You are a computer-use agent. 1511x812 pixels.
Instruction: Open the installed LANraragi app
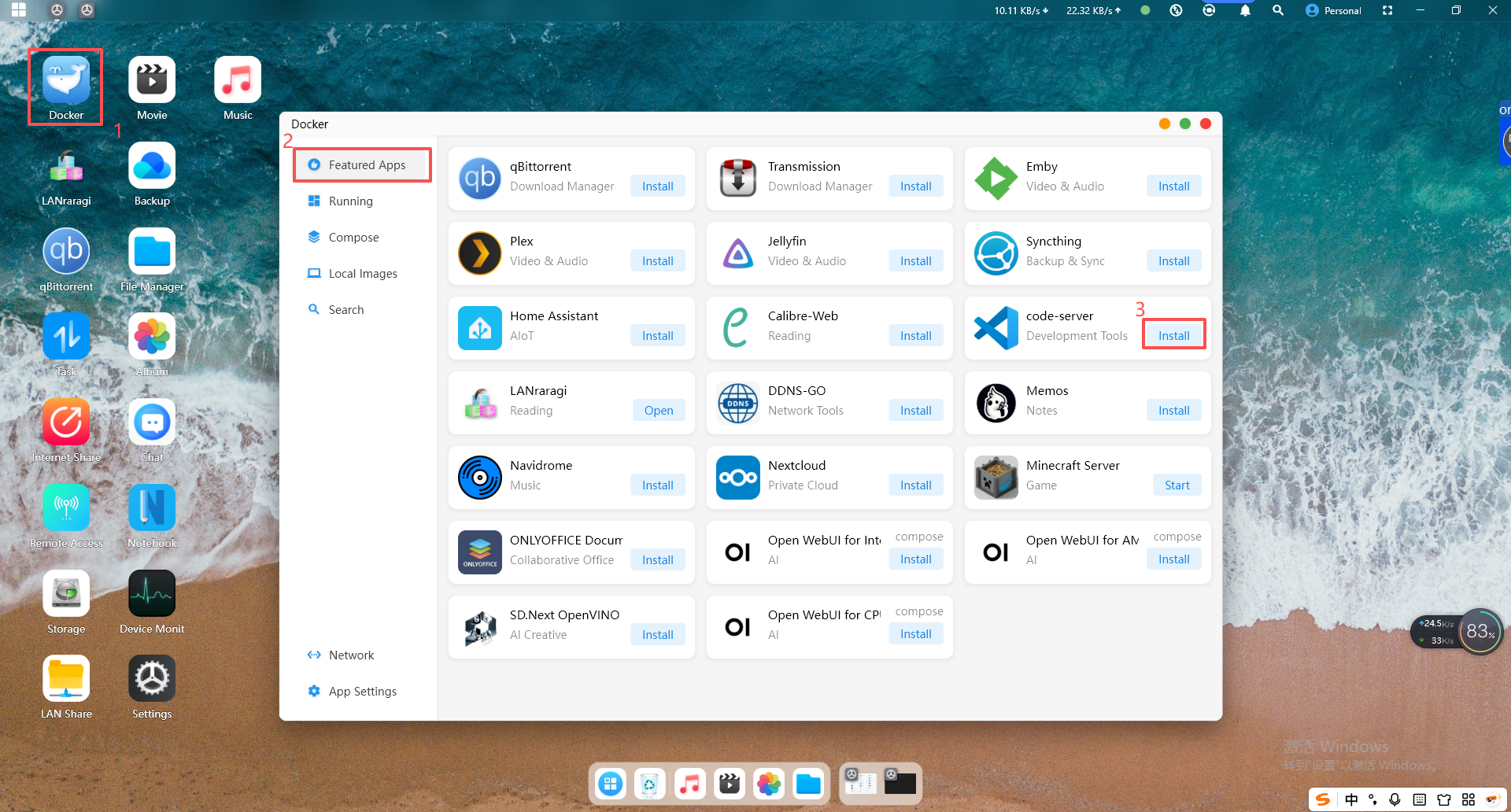click(659, 411)
